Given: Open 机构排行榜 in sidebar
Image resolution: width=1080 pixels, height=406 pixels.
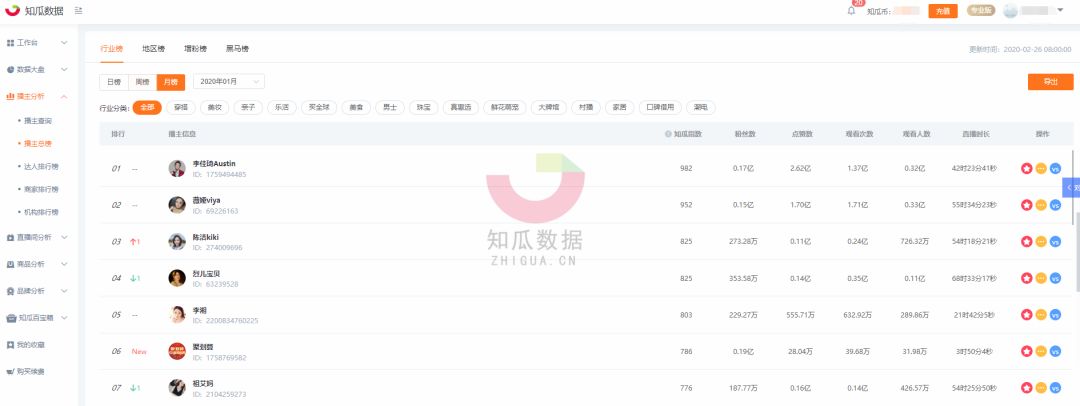Looking at the screenshot, I should [x=41, y=212].
